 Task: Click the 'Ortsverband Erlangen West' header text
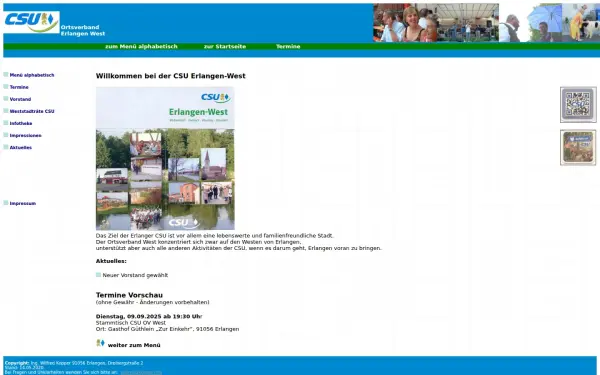tap(83, 30)
